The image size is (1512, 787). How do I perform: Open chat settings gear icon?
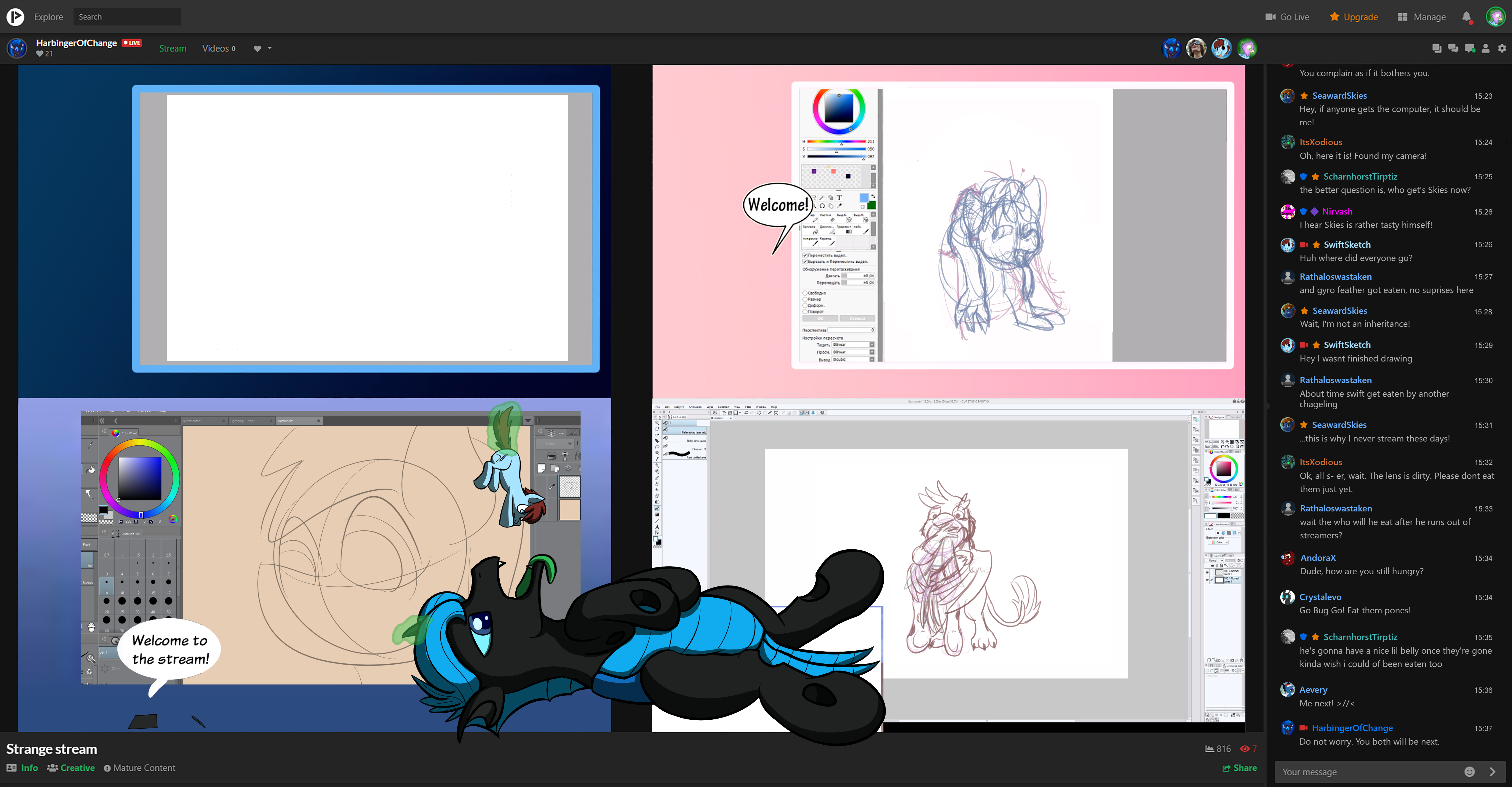pyautogui.click(x=1502, y=49)
